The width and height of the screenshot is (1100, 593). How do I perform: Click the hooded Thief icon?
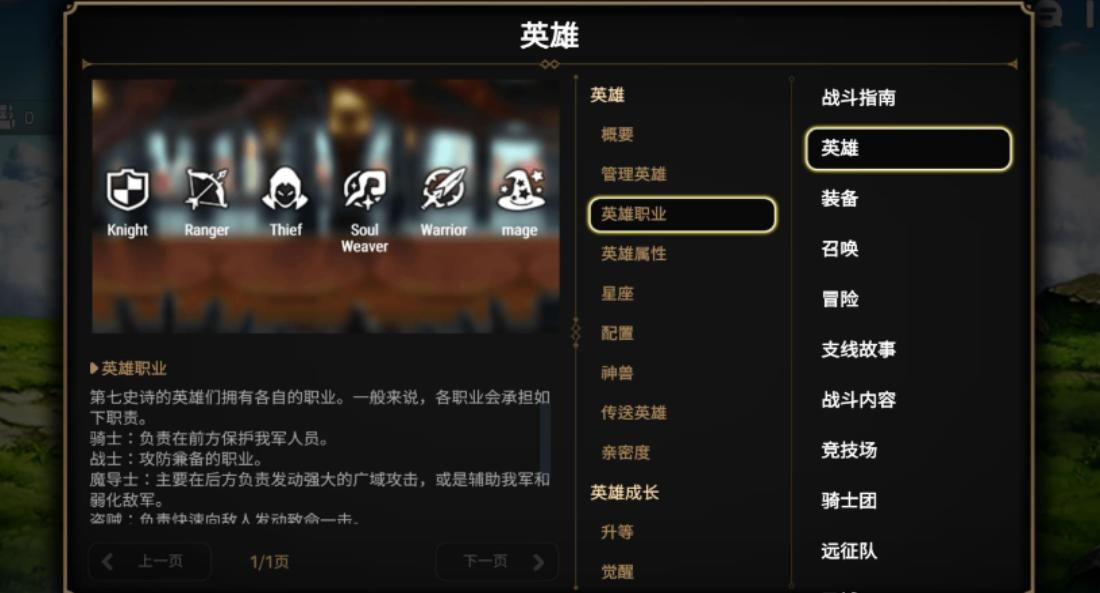pyautogui.click(x=285, y=189)
